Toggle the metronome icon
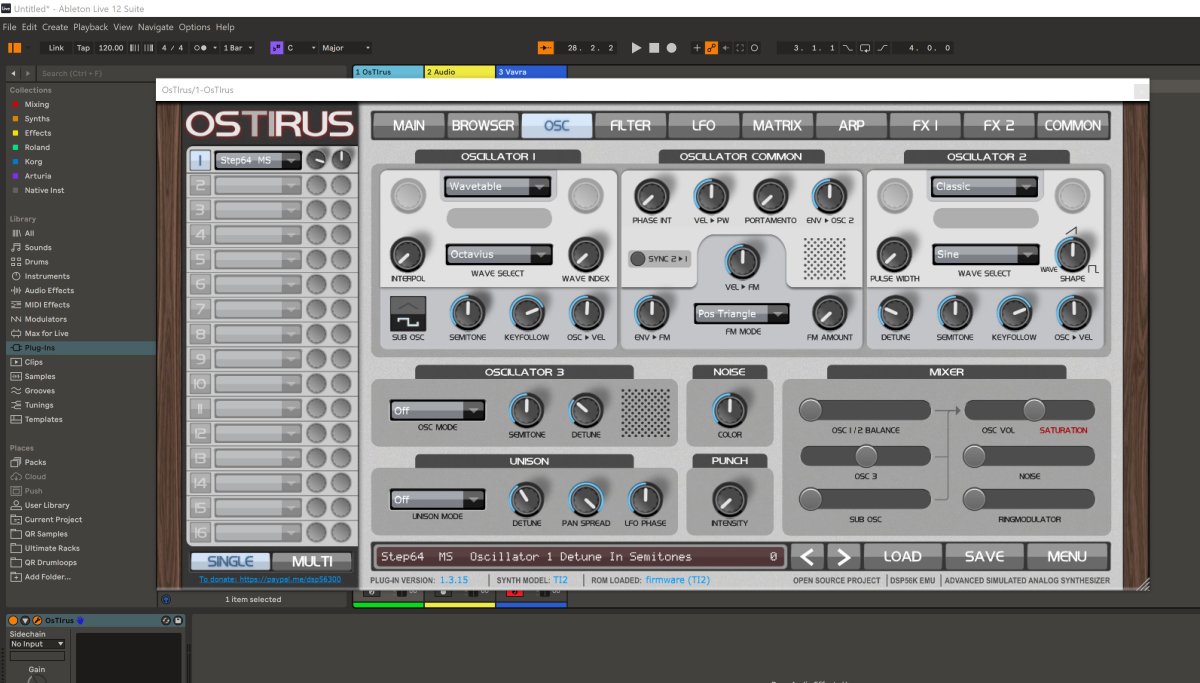Image resolution: width=1200 pixels, height=683 pixels. tap(203, 47)
